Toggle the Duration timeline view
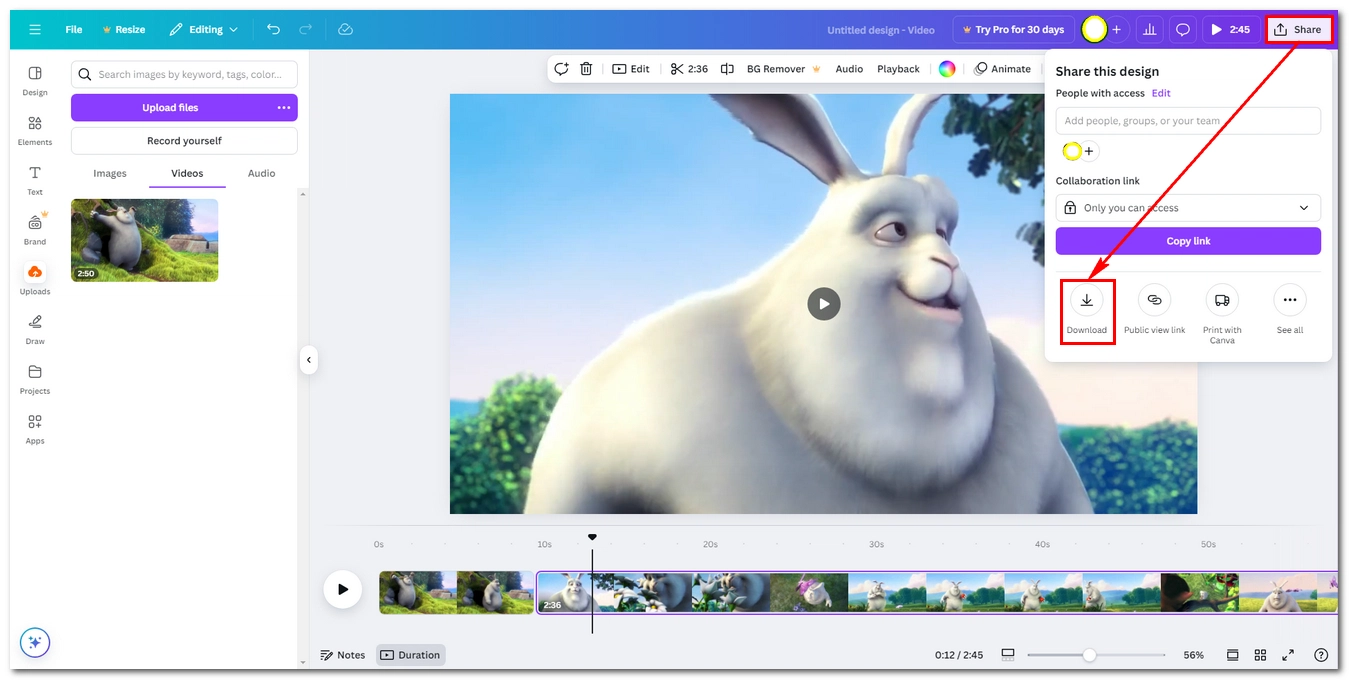The image size is (1349, 680). coord(410,655)
